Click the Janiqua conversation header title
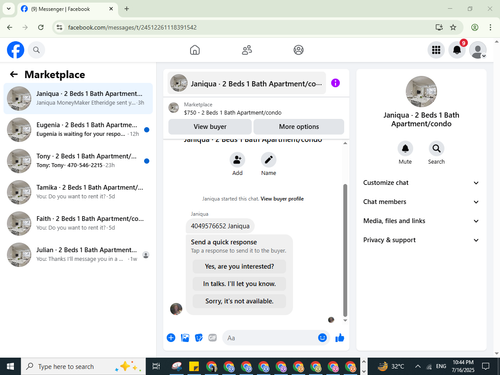 [x=246, y=83]
